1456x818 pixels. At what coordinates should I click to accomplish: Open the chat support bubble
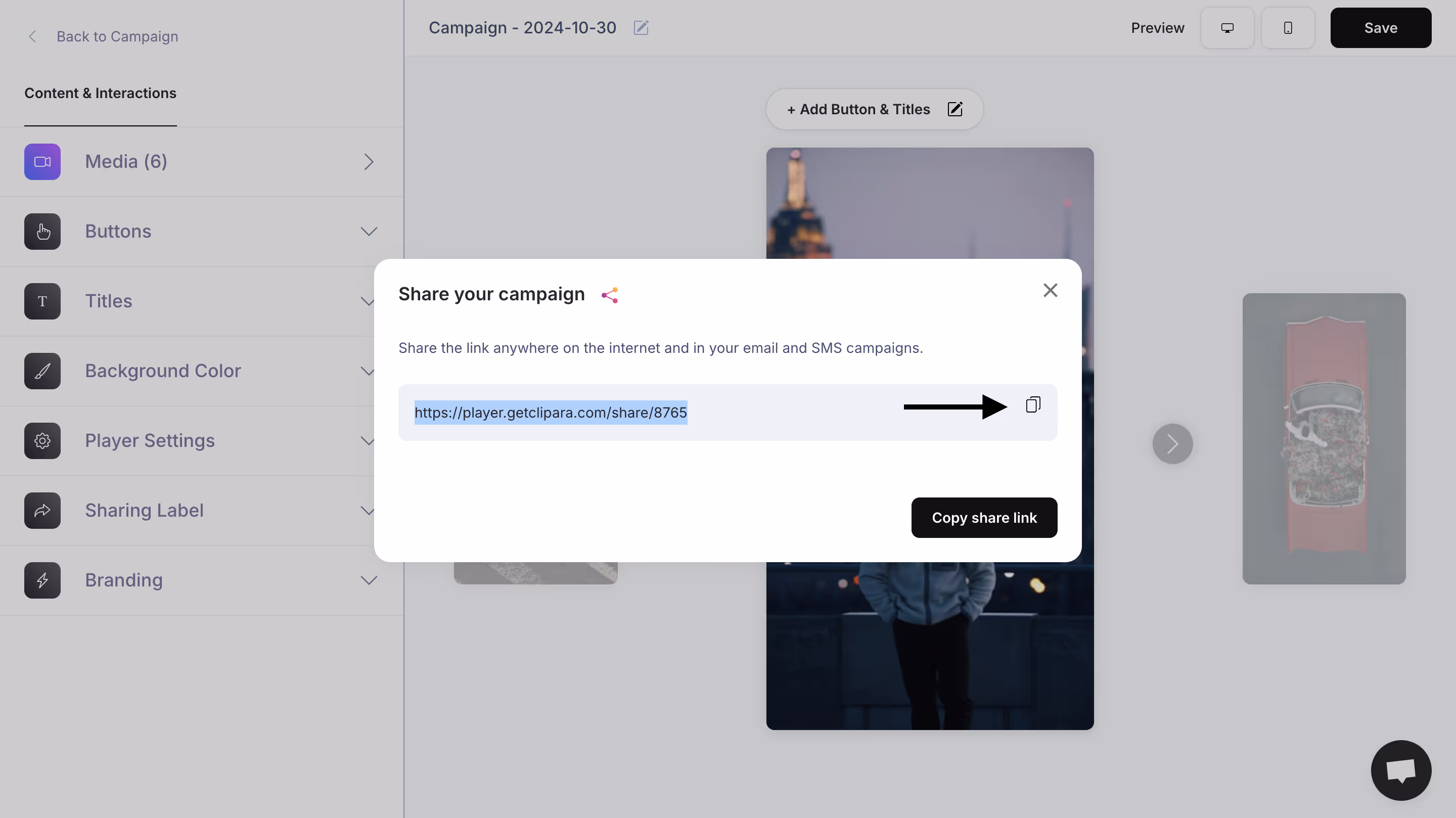click(x=1400, y=770)
